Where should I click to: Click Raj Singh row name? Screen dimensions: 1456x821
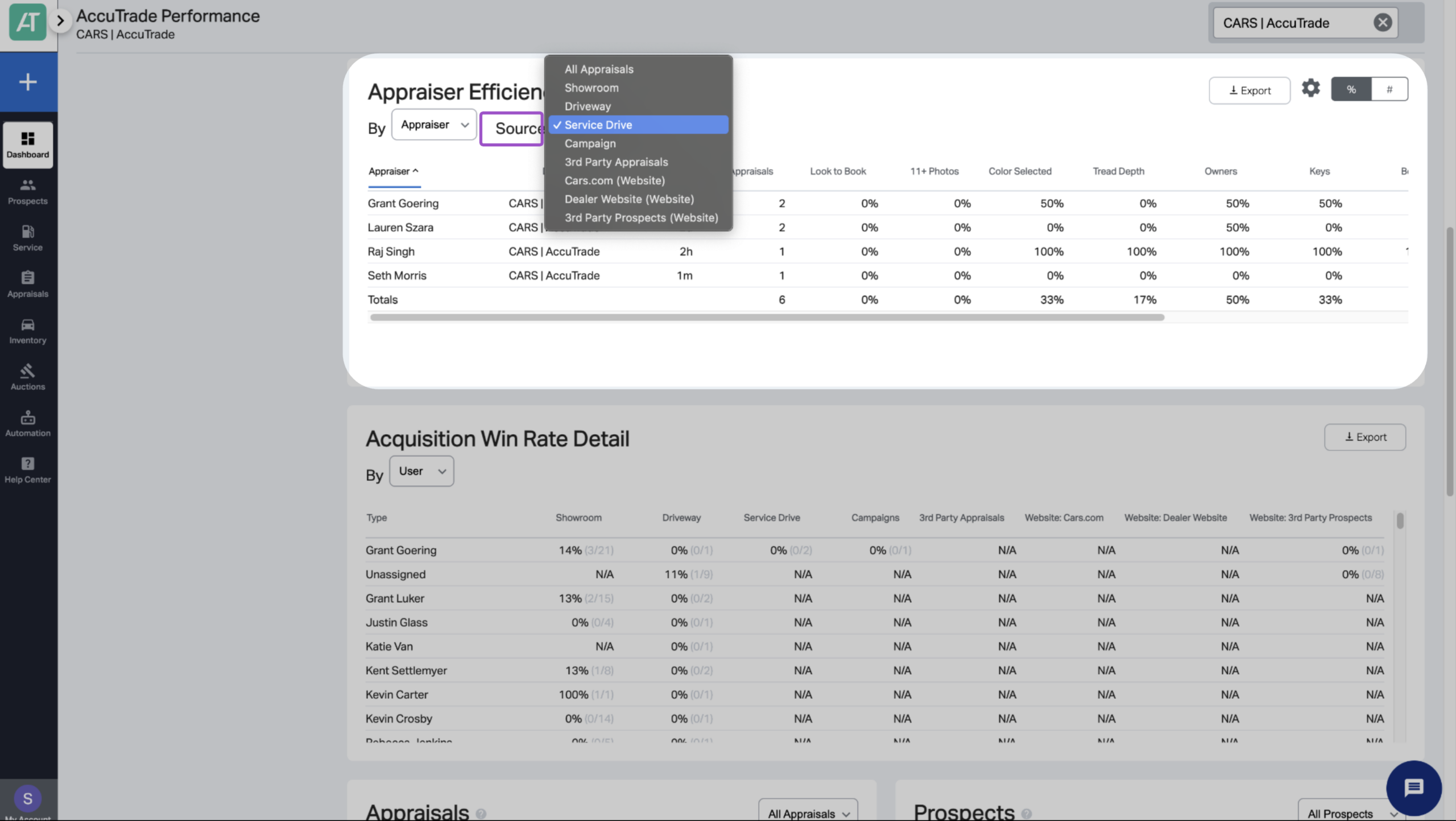[x=391, y=251]
